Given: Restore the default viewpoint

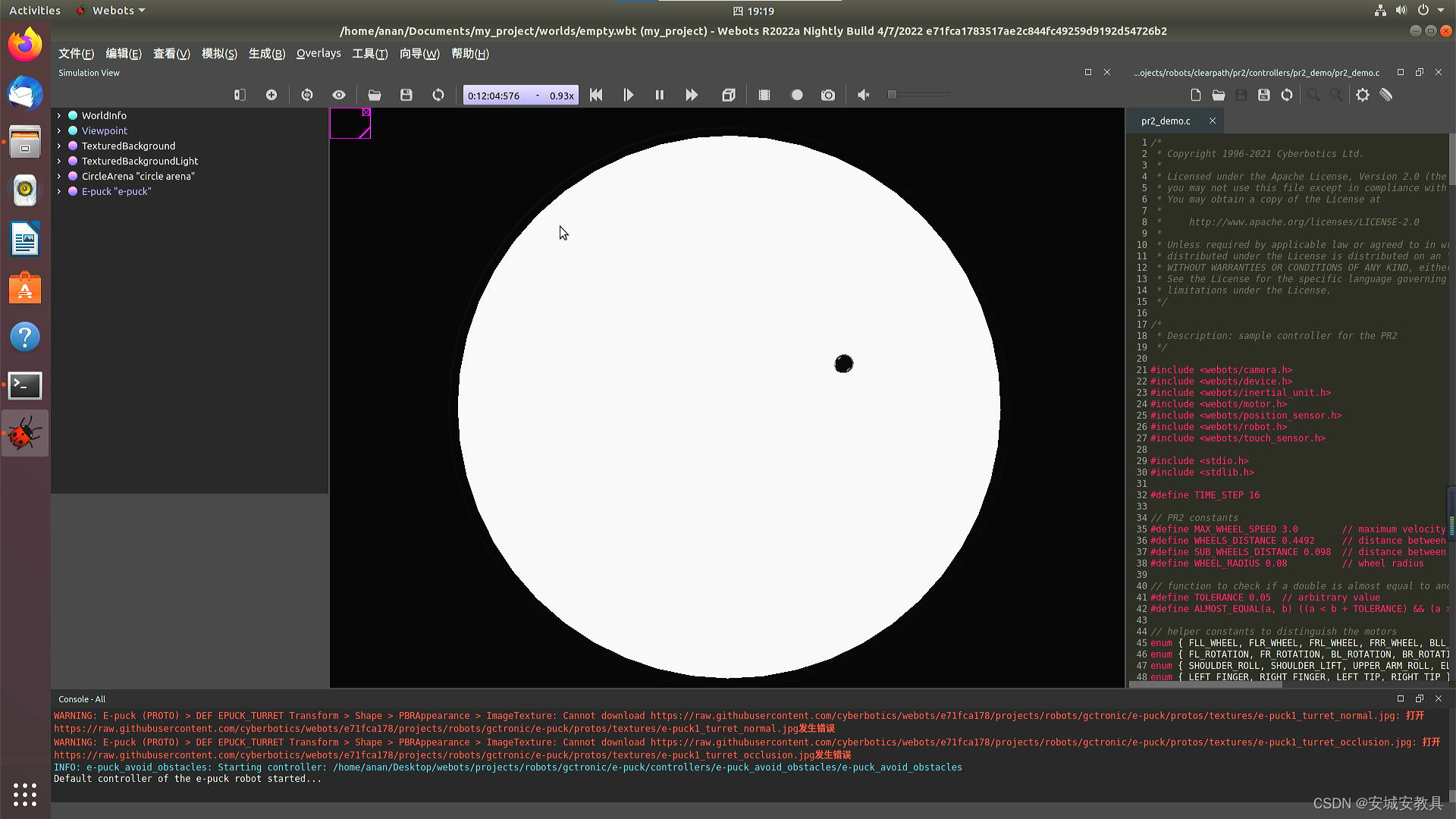Looking at the screenshot, I should 307,95.
